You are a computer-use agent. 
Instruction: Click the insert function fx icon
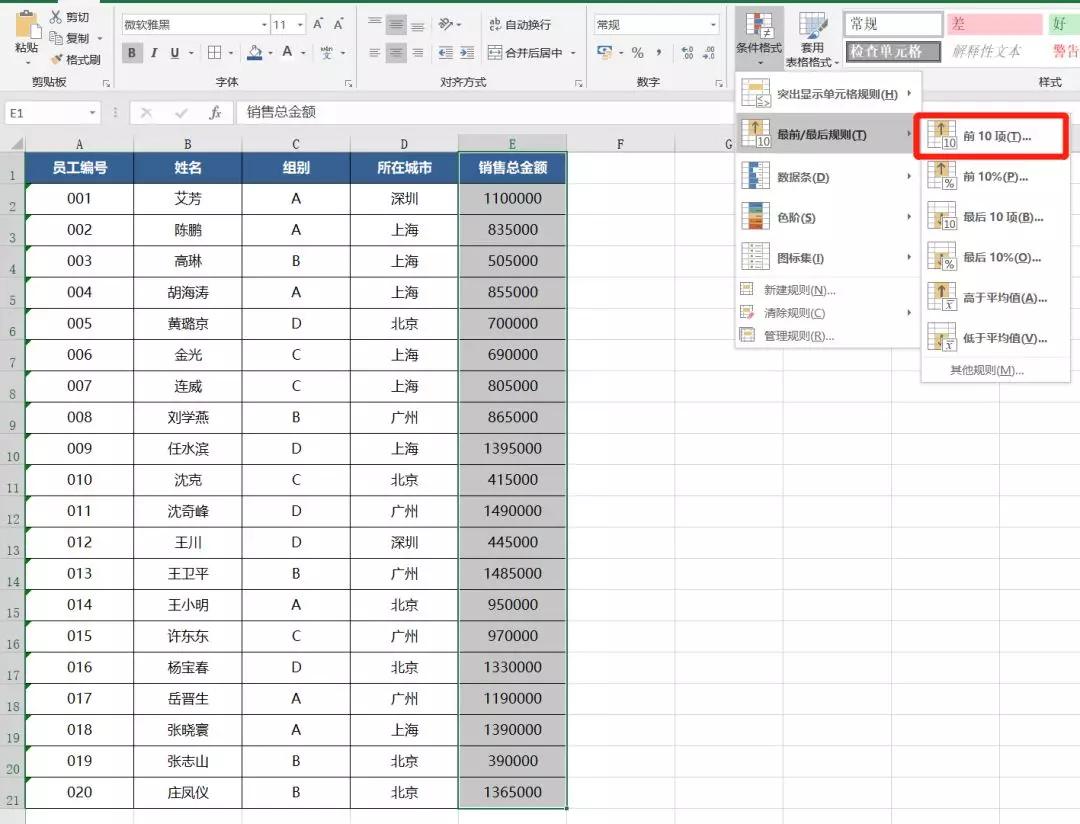coord(215,113)
